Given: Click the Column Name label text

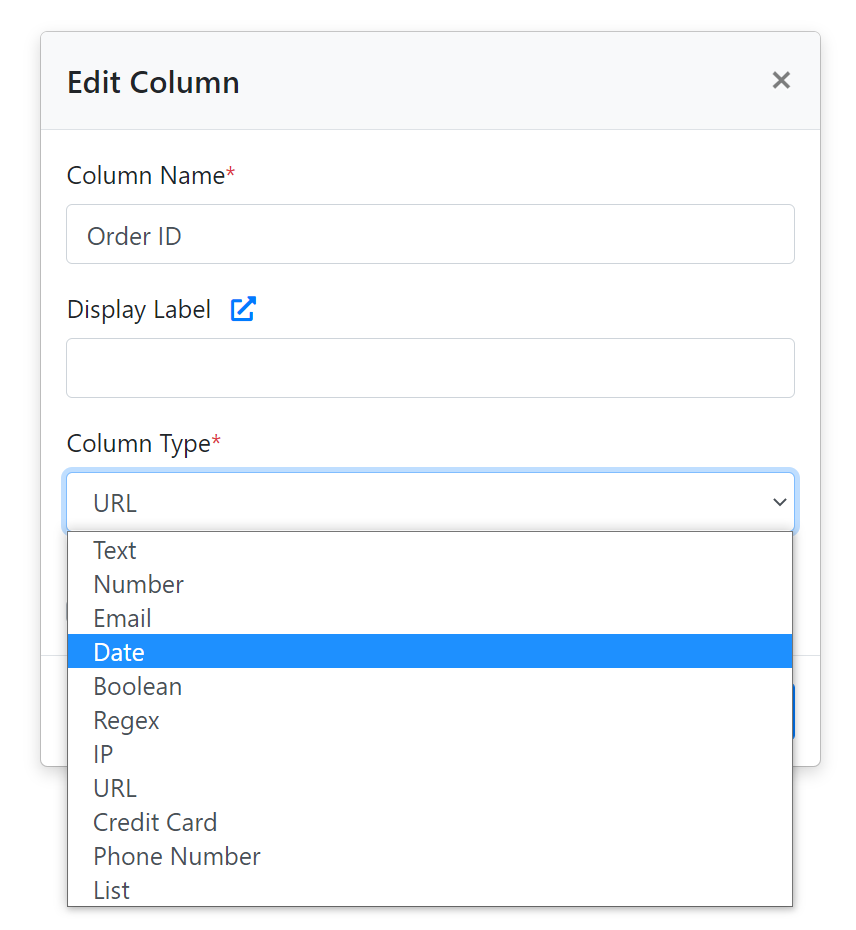Looking at the screenshot, I should tap(145, 176).
